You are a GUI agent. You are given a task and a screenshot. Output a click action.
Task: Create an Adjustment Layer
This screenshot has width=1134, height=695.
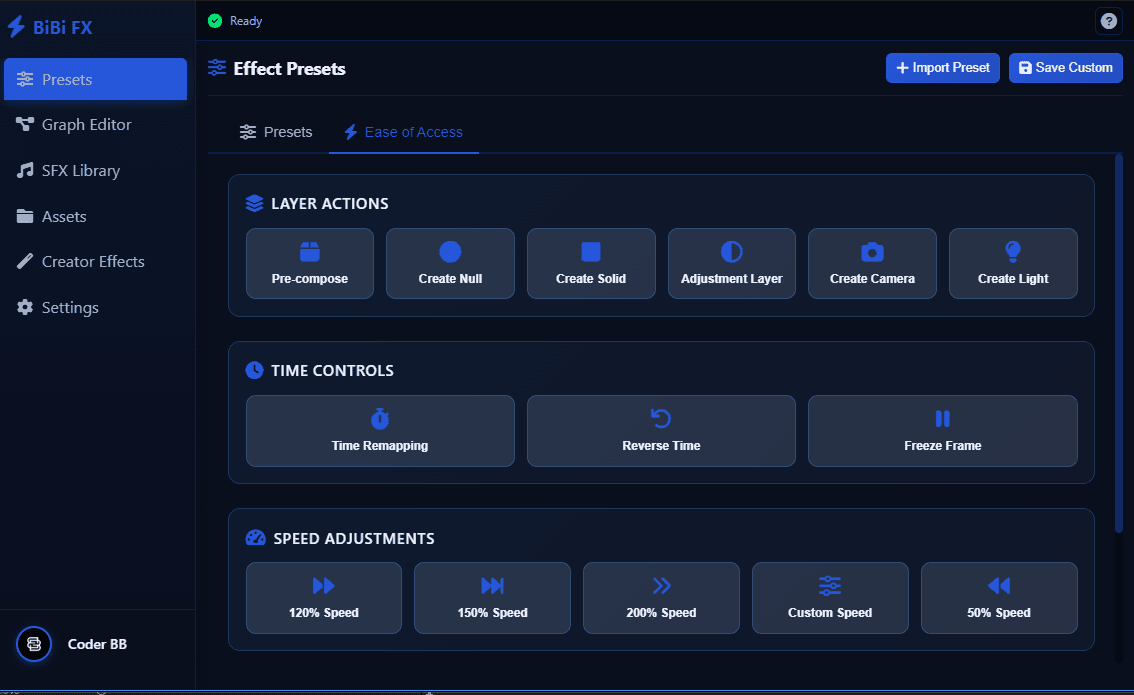pos(732,263)
